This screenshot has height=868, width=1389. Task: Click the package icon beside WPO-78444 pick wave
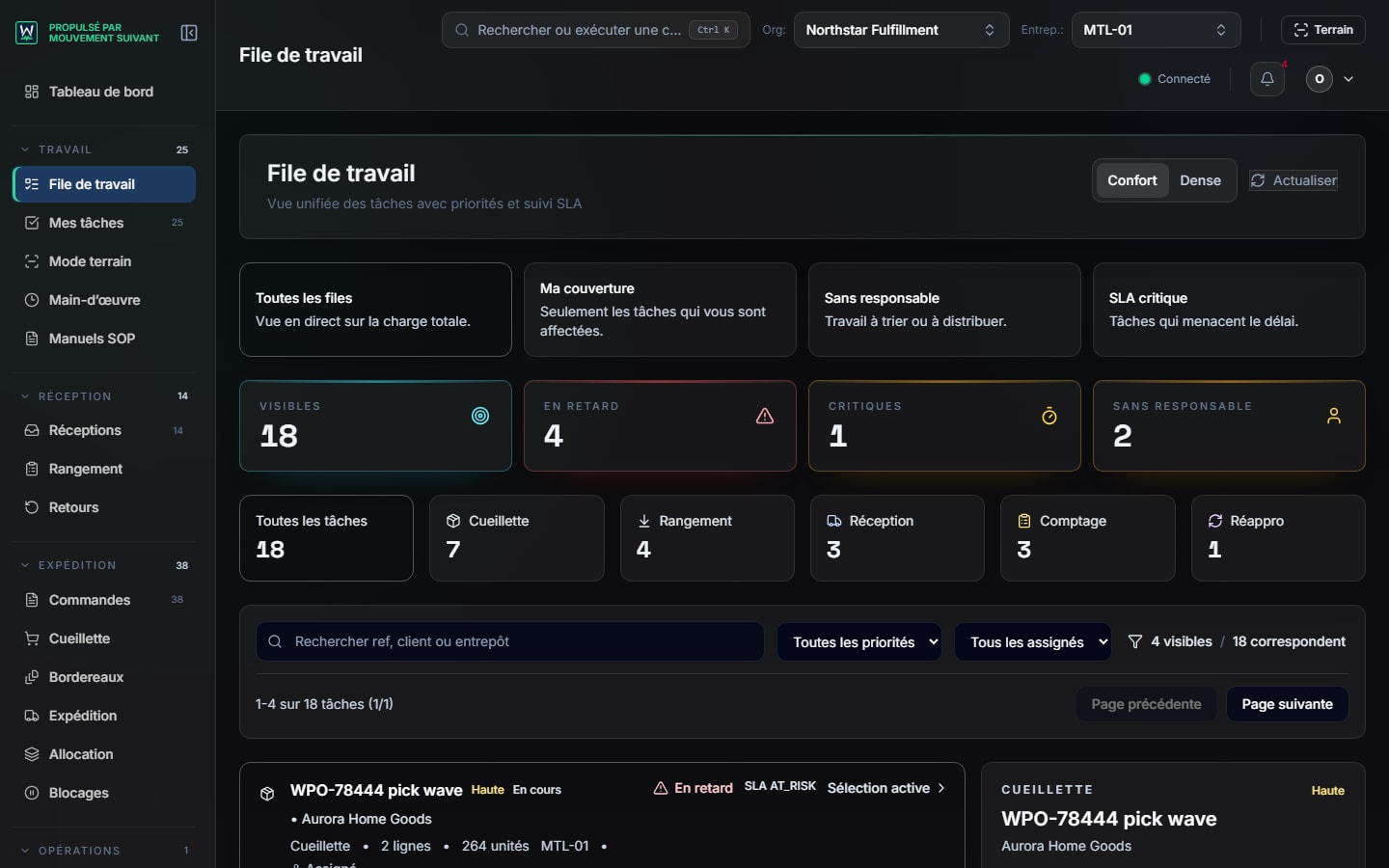click(x=267, y=793)
